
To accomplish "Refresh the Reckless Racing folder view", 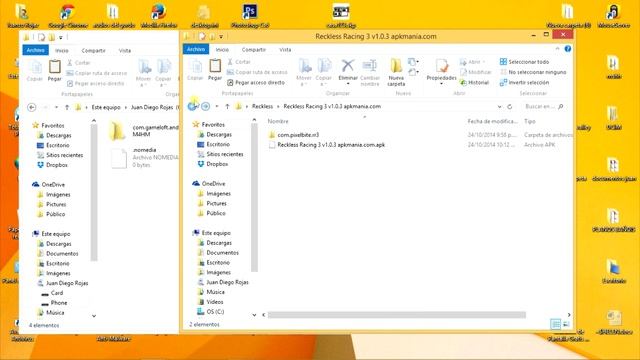I will [509, 107].
